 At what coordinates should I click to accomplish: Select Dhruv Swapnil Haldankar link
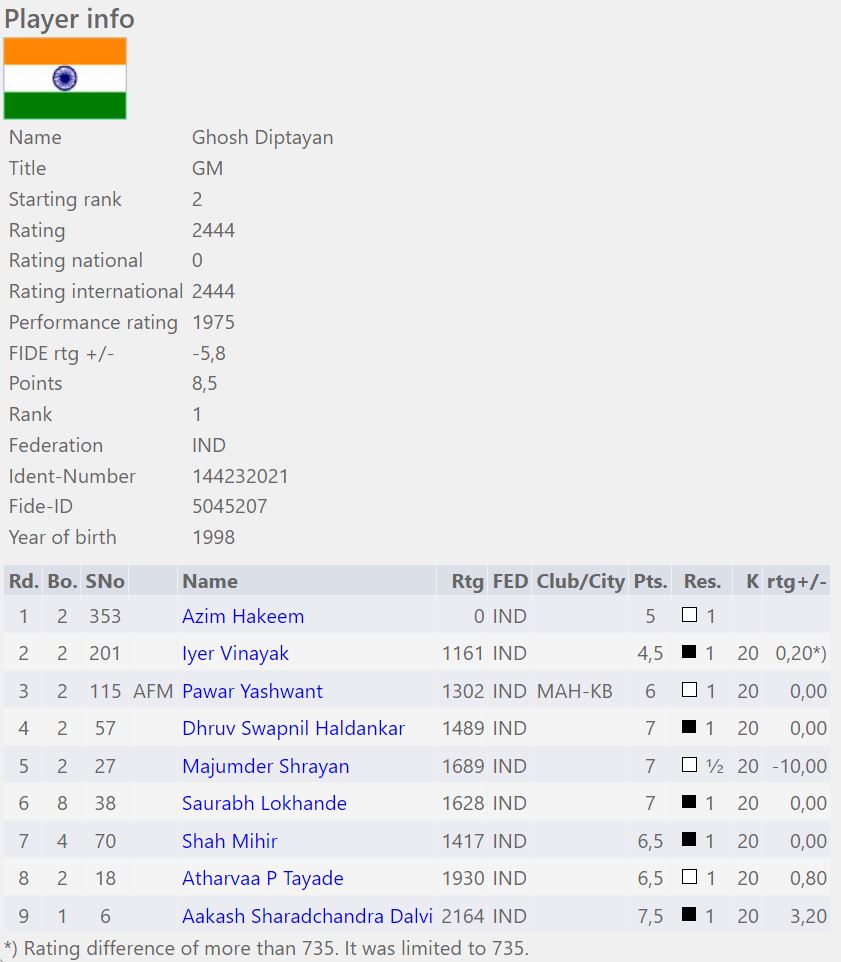click(293, 729)
